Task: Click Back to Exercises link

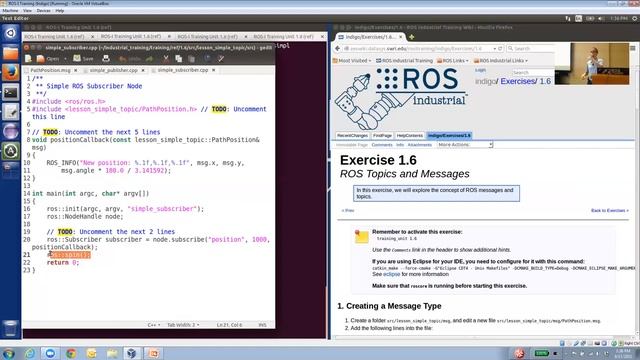Action: point(609,211)
